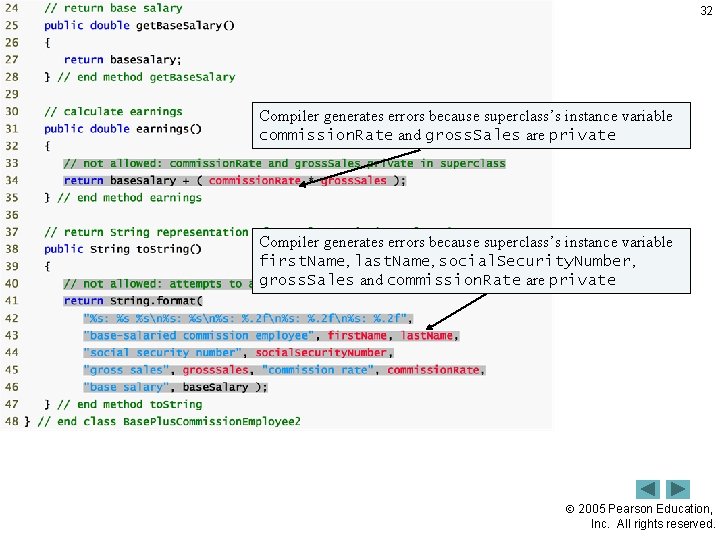Click 'public String toString()' on line 38
Screen dimensions: 720x540
click(123, 249)
